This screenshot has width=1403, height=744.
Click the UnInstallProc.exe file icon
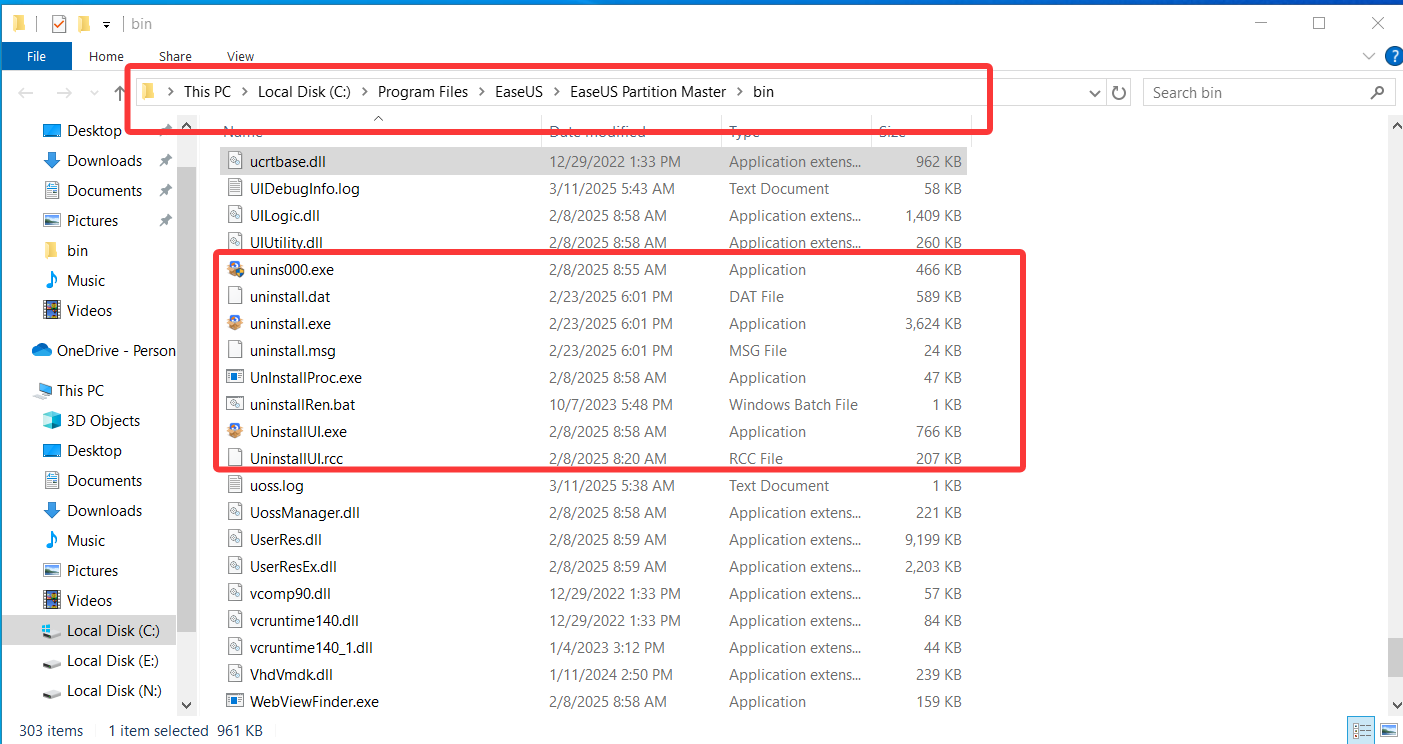tap(236, 378)
